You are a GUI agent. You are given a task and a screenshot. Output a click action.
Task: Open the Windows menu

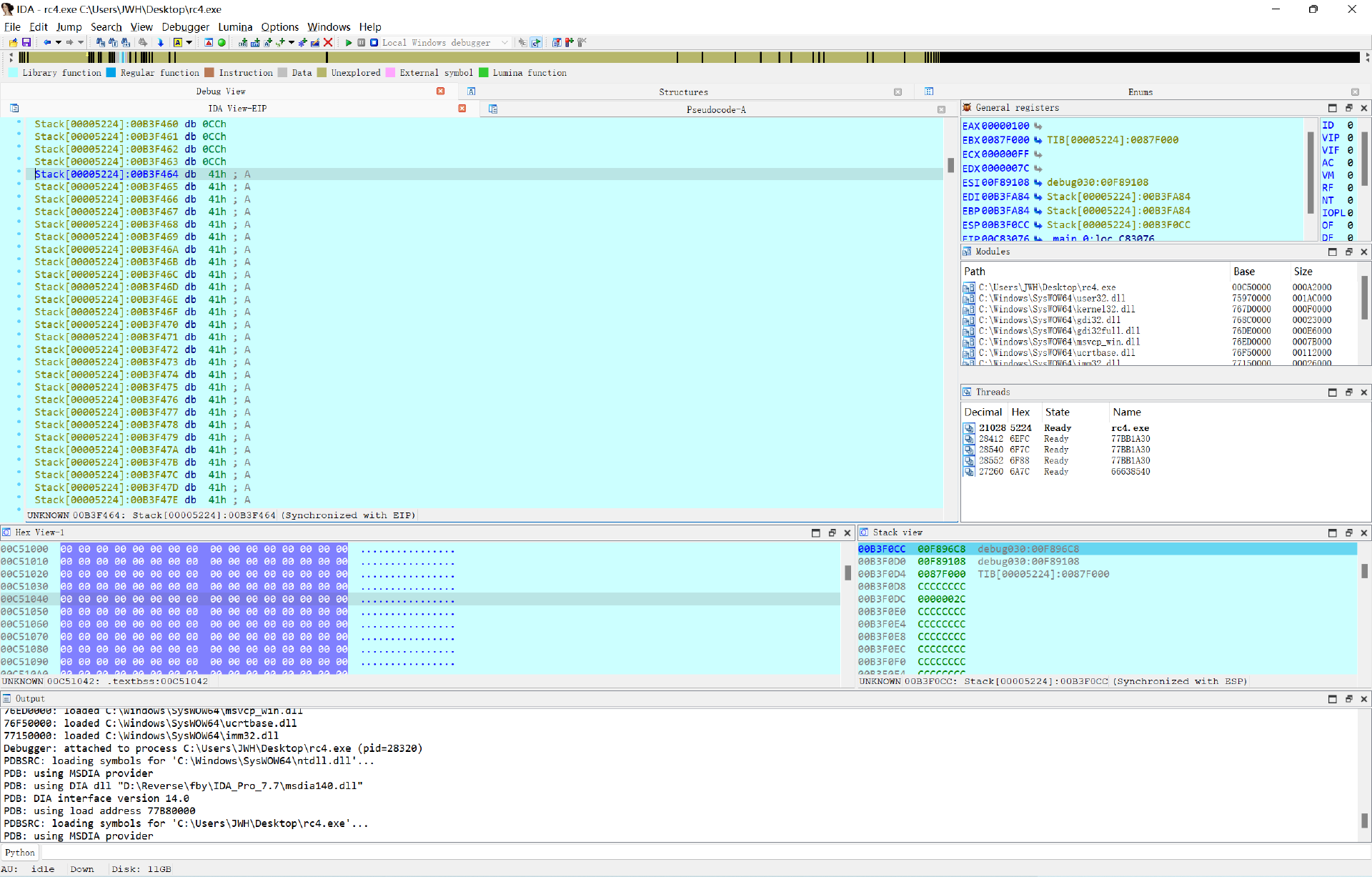click(329, 27)
